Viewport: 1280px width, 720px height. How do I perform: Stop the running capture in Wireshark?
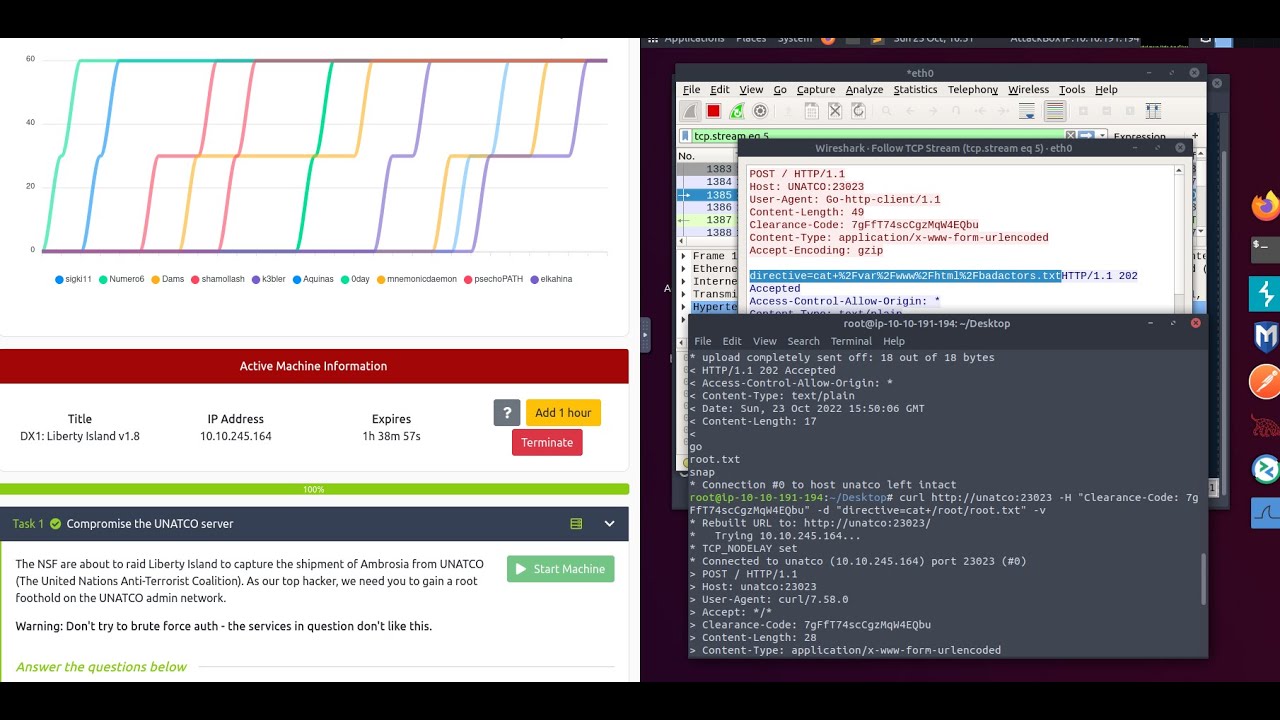[713, 111]
